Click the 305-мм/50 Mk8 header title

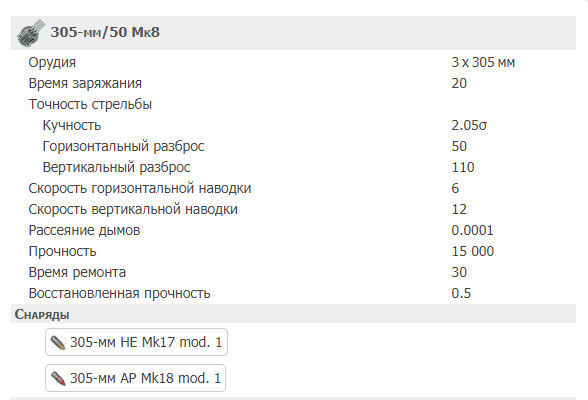click(x=105, y=32)
